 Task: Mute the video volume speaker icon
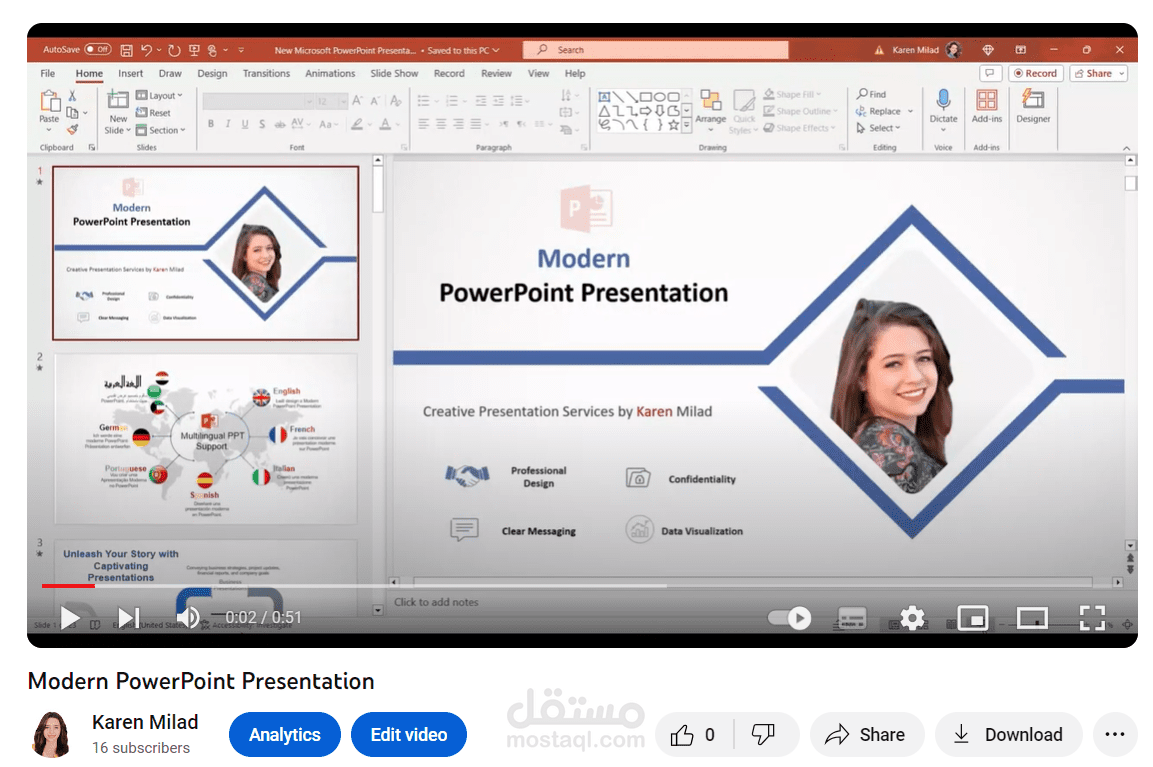coord(189,618)
